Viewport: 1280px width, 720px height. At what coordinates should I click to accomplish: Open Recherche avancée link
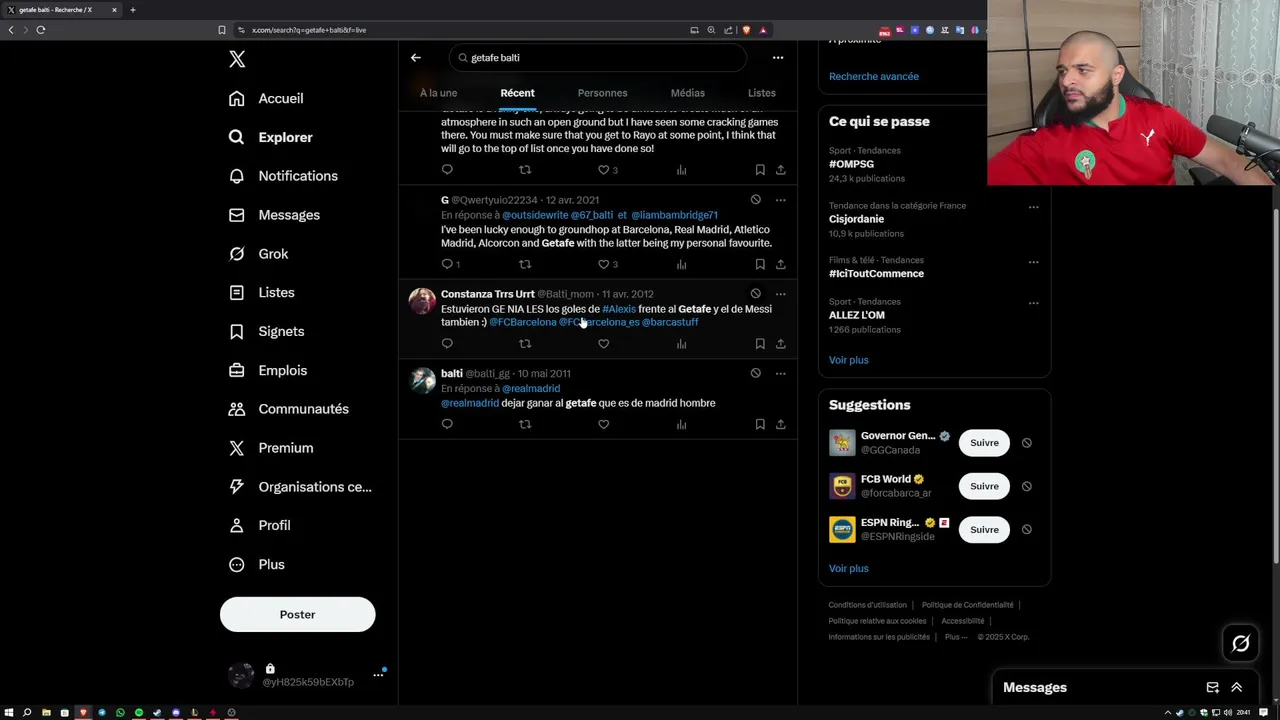tap(874, 76)
